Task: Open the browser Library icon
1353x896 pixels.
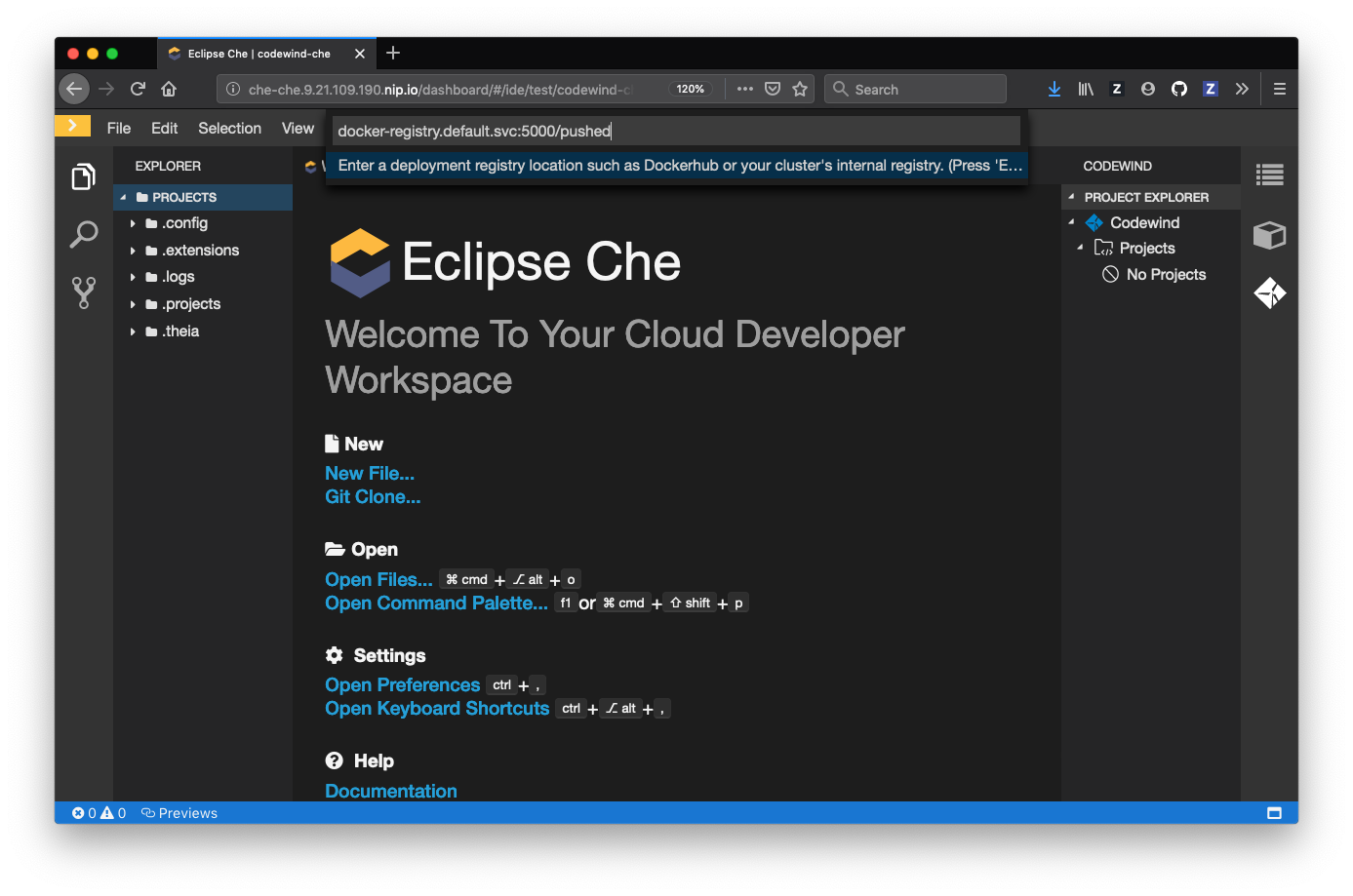Action: [1086, 89]
